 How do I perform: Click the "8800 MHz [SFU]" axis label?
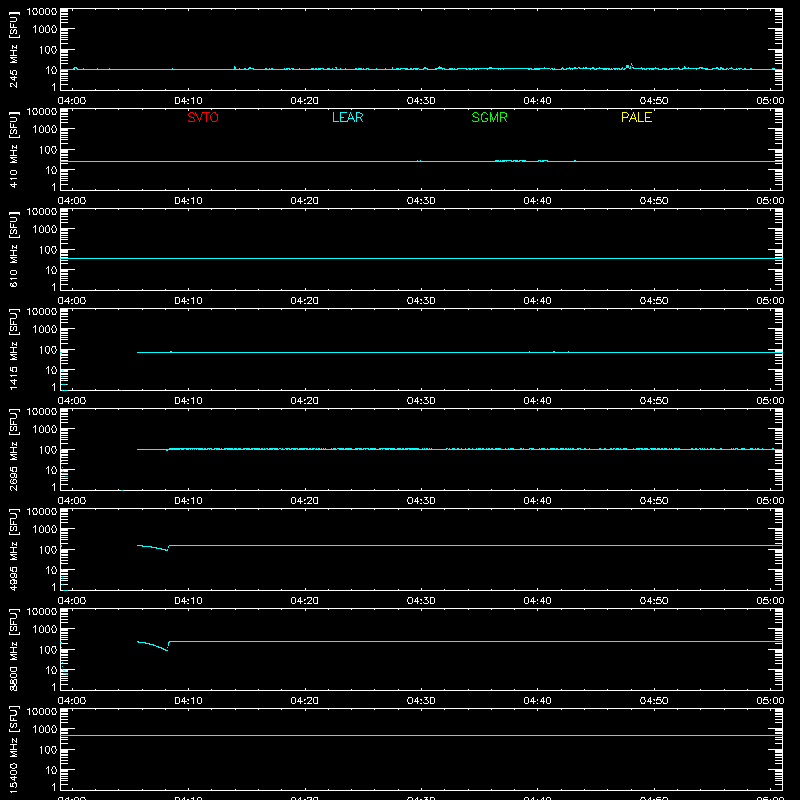[13, 649]
